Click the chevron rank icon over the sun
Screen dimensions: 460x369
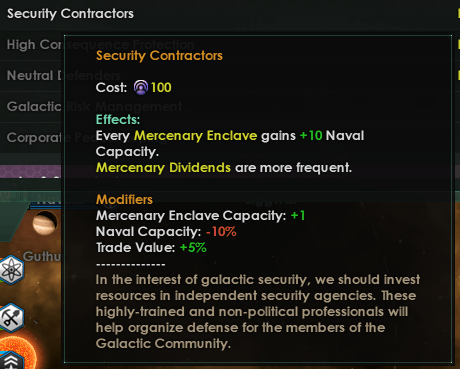pos(12,360)
